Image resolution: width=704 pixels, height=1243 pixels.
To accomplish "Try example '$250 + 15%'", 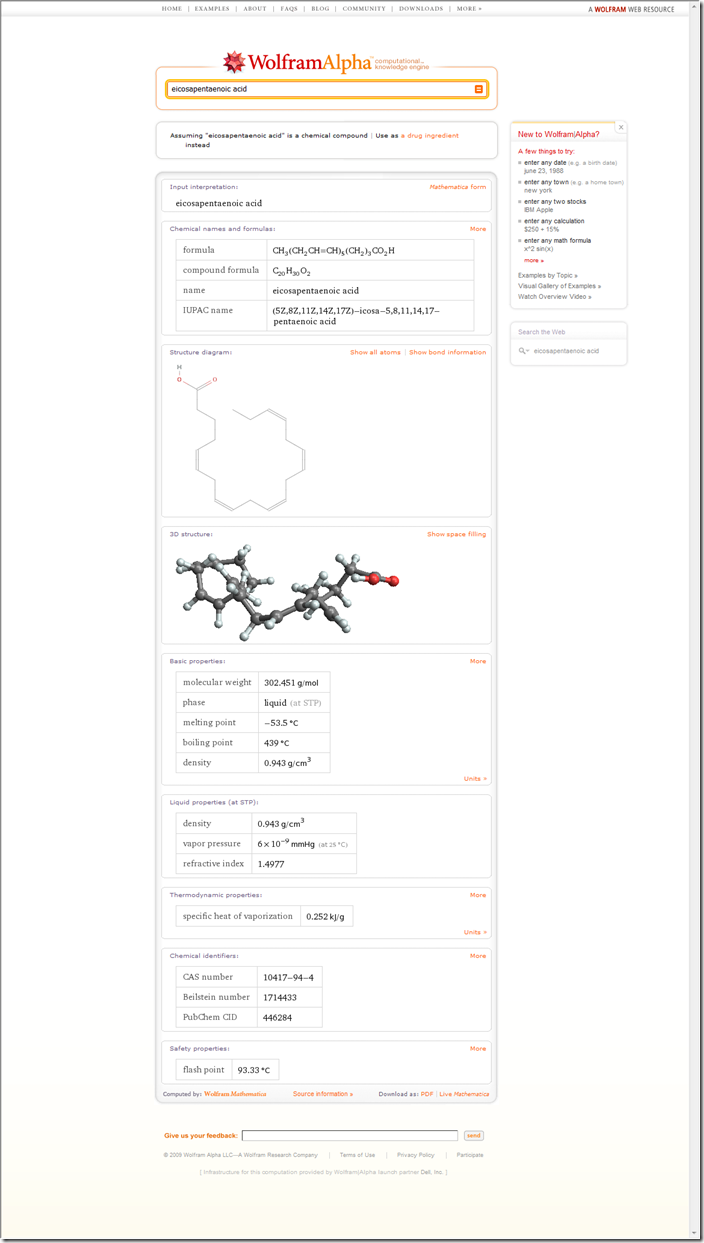I will (x=541, y=229).
